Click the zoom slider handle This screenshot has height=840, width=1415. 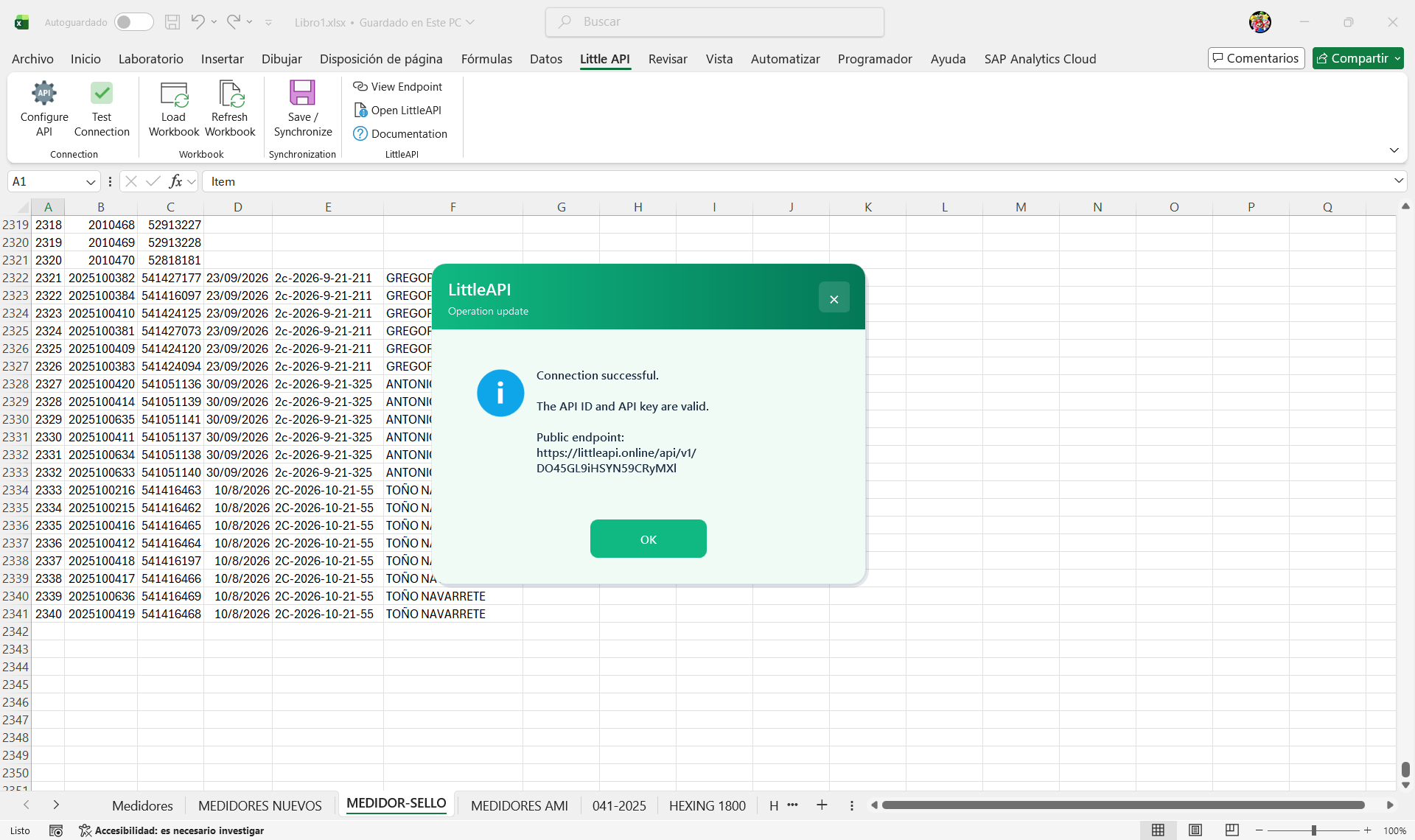[x=1313, y=830]
